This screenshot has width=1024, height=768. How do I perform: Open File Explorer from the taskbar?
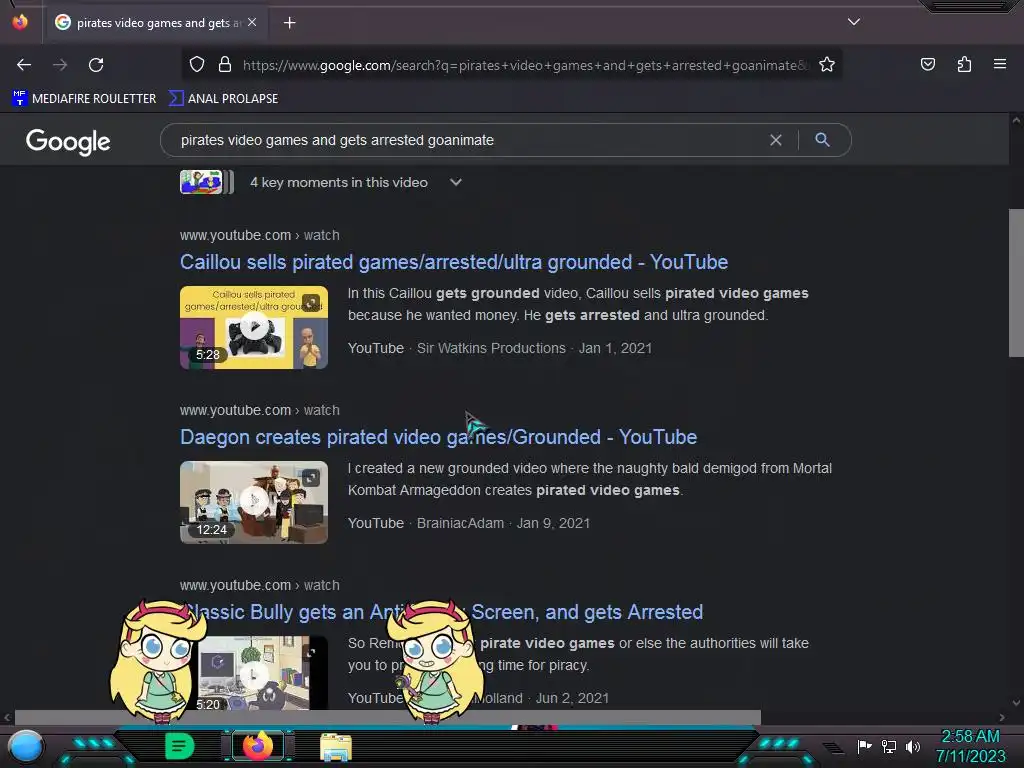(336, 747)
